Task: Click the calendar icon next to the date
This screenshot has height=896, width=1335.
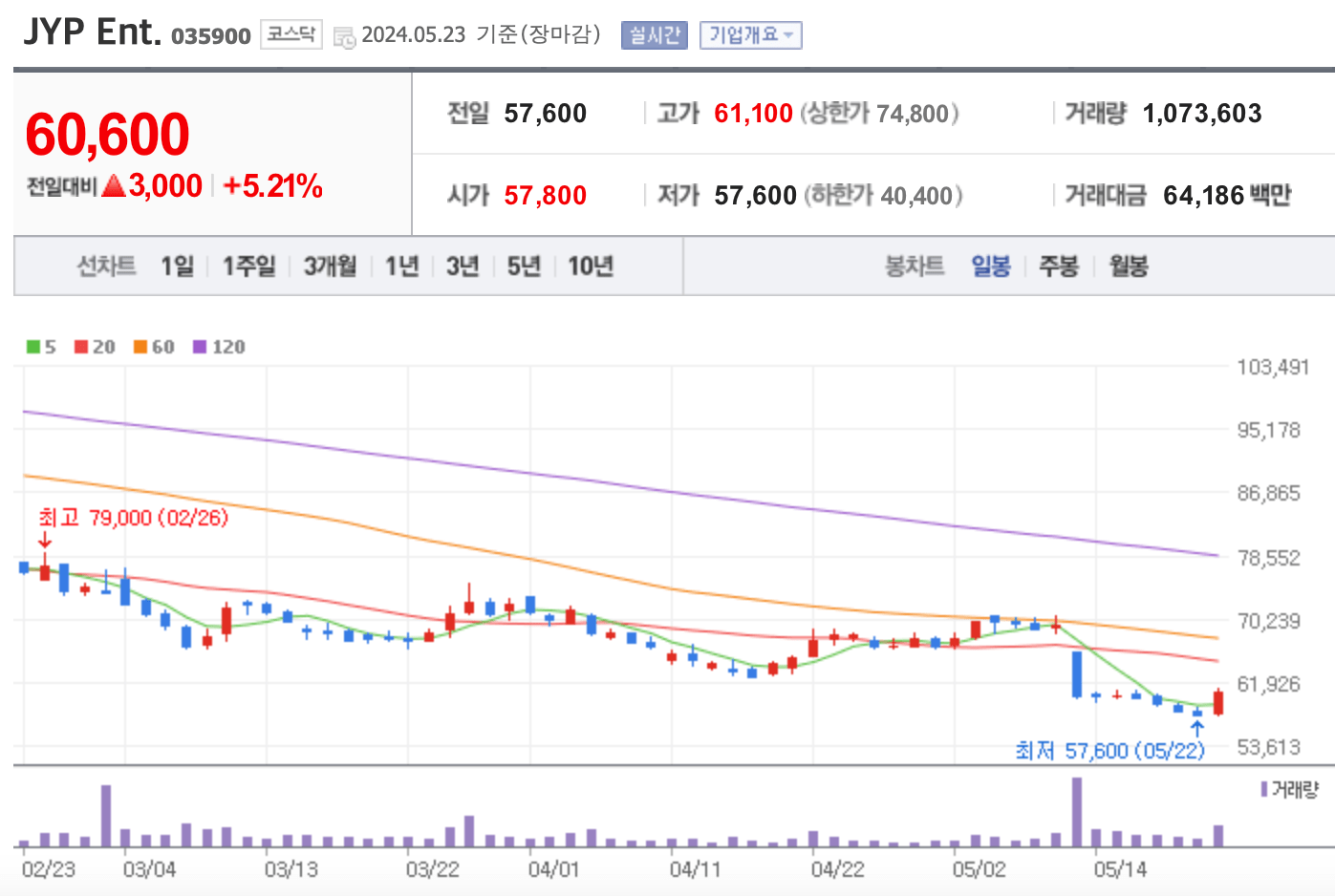Action: tap(344, 37)
